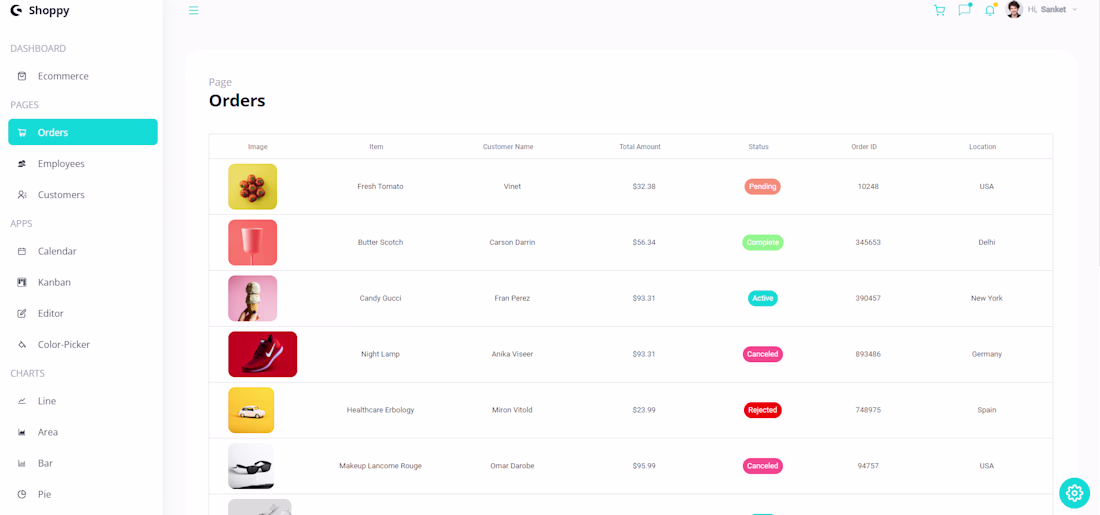Sort by the Location column header

(x=983, y=147)
